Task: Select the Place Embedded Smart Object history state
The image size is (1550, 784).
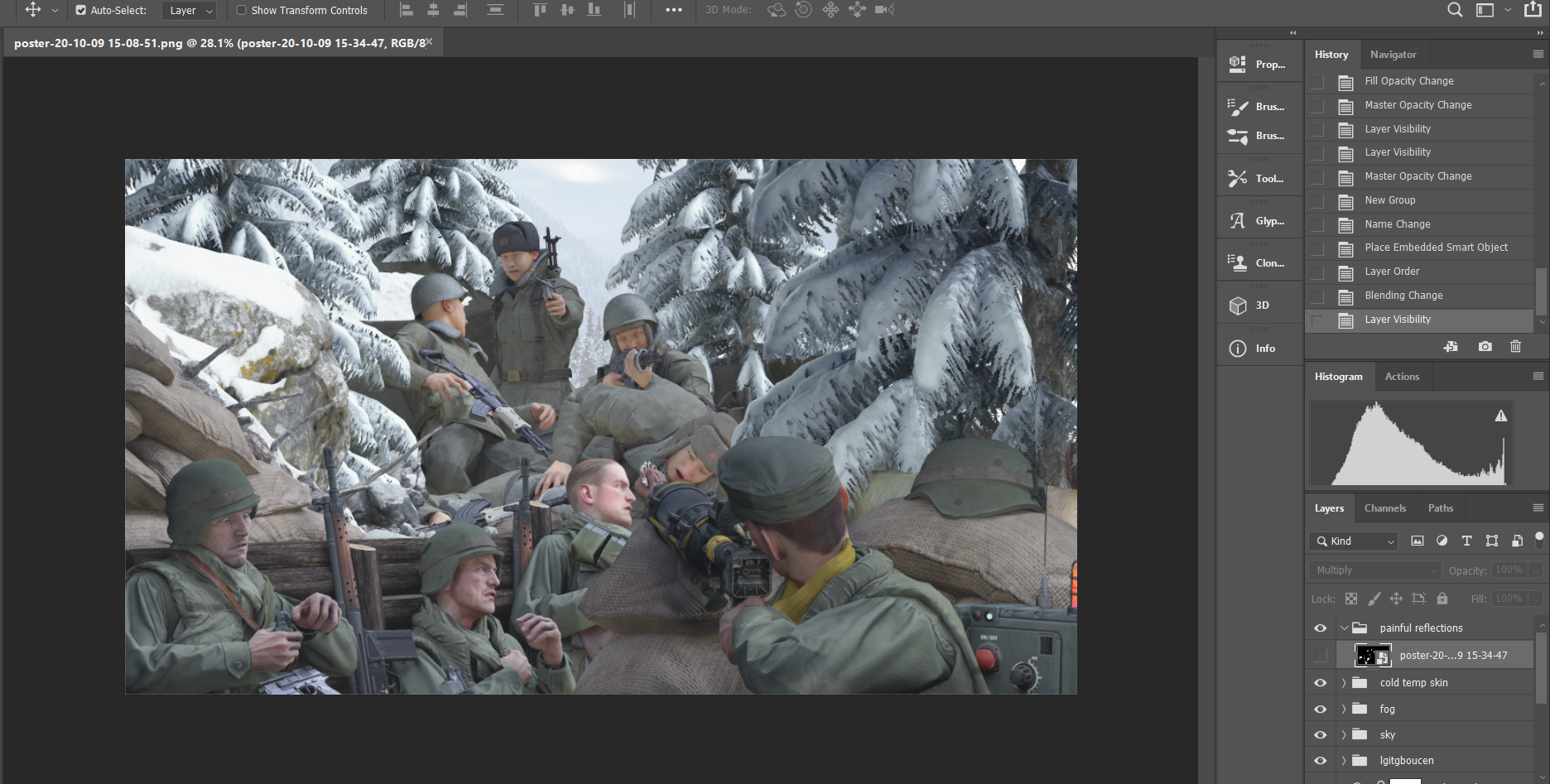Action: 1419,248
